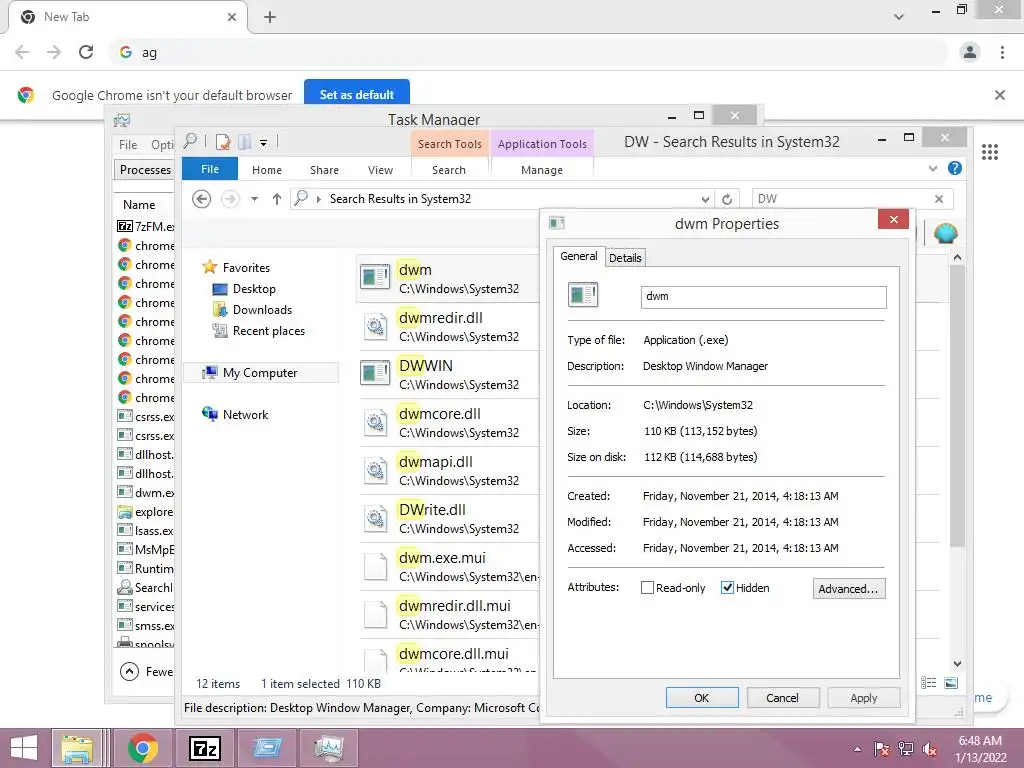1024x768 pixels.
Task: Open 7-Zip from the taskbar
Action: click(205, 748)
